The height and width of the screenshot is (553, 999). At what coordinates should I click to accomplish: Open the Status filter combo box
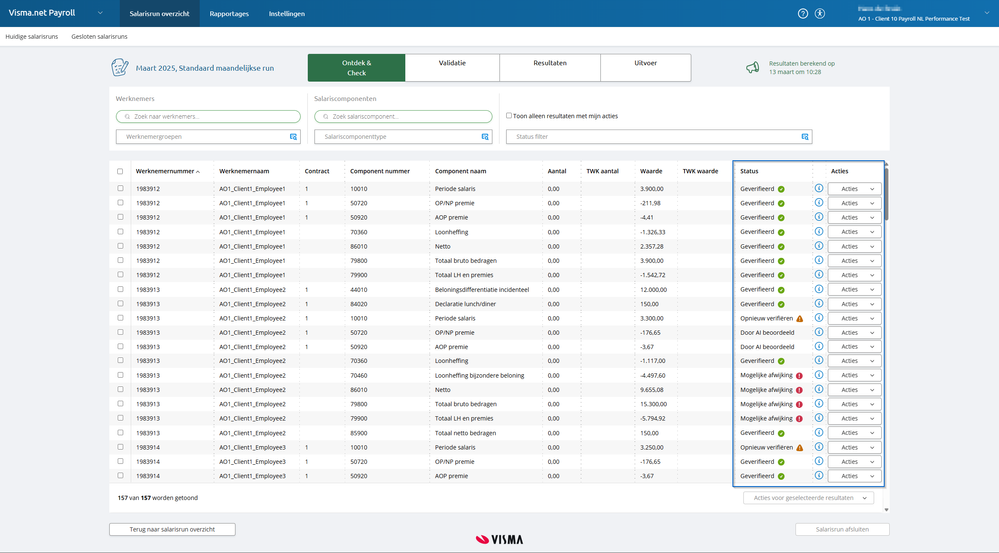click(x=659, y=136)
